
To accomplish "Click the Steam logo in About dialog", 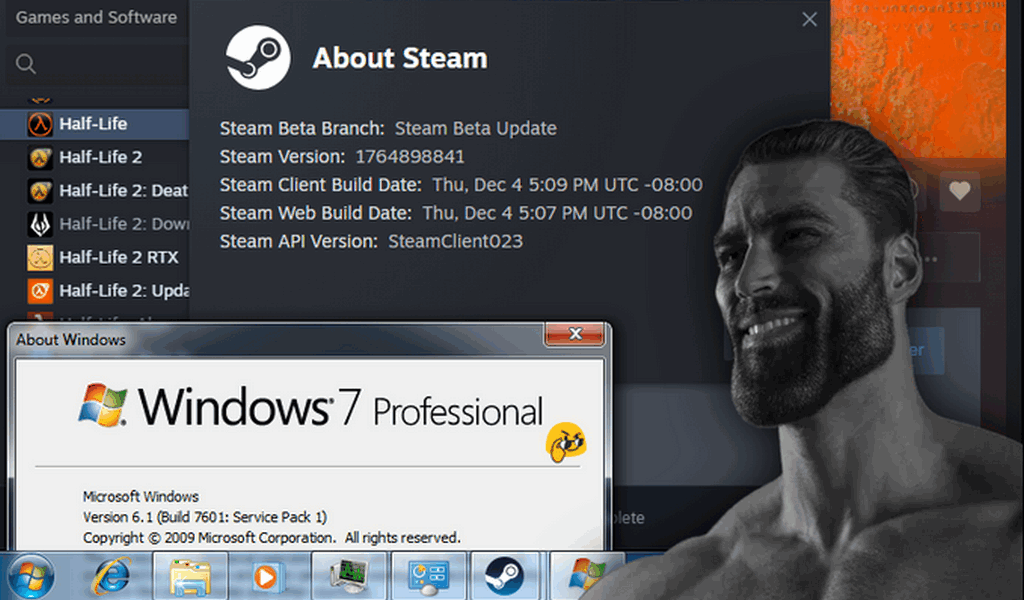I will tap(258, 57).
